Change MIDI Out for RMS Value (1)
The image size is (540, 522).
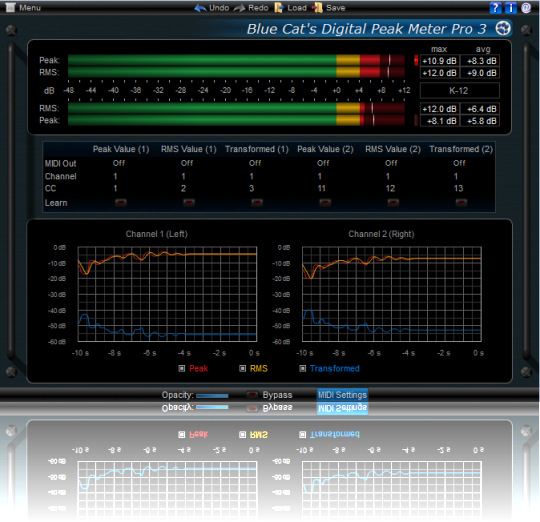pos(187,163)
